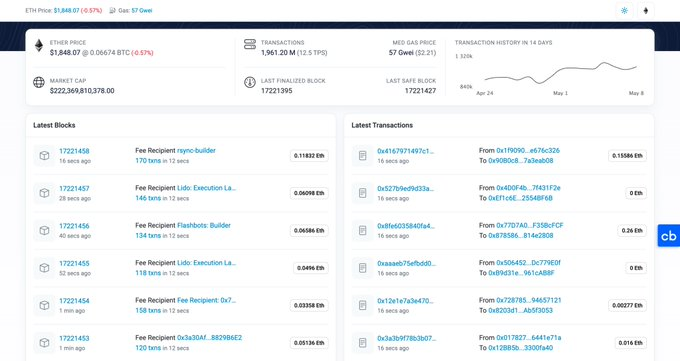Open Fee Recipient: 0x7... link

coord(206,300)
